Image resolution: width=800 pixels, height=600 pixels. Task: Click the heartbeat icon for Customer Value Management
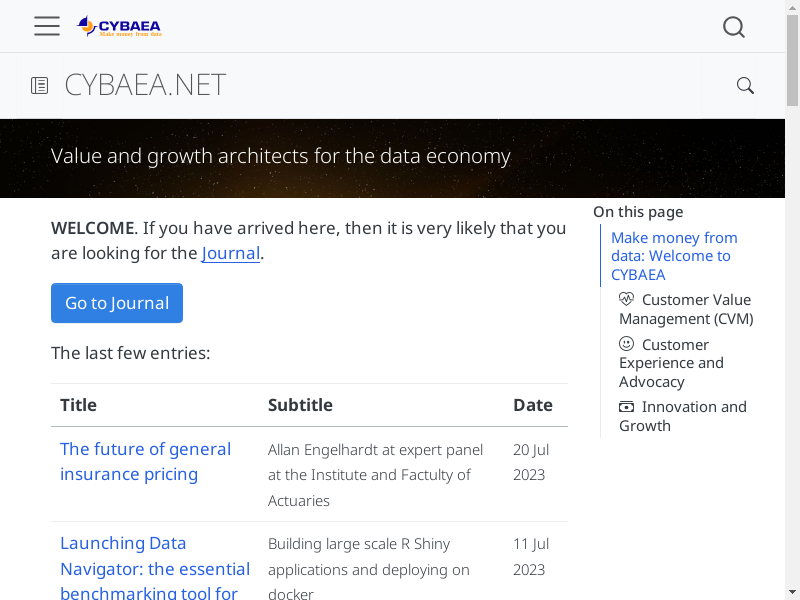pos(627,299)
